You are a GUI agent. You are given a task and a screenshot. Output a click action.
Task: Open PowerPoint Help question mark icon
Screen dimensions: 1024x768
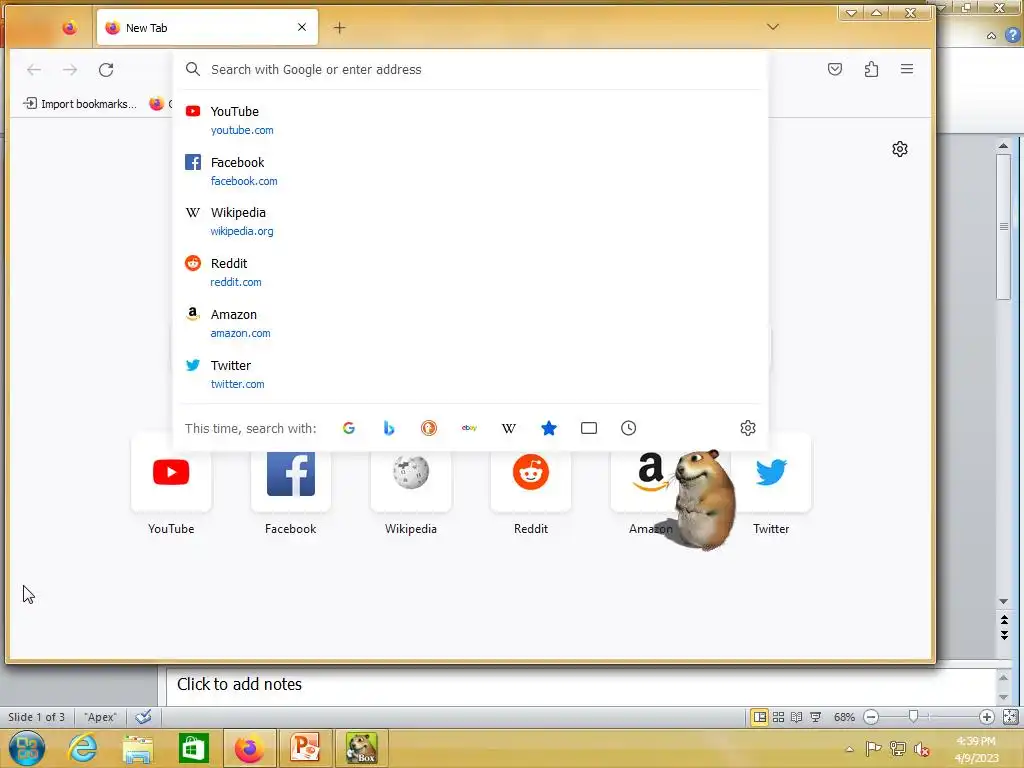[1013, 36]
